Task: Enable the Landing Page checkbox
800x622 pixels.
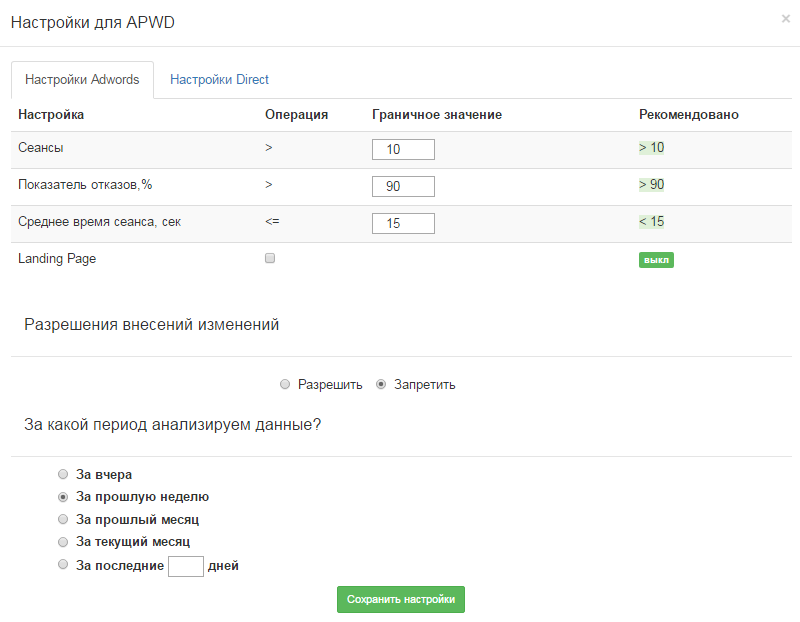Action: [270, 258]
